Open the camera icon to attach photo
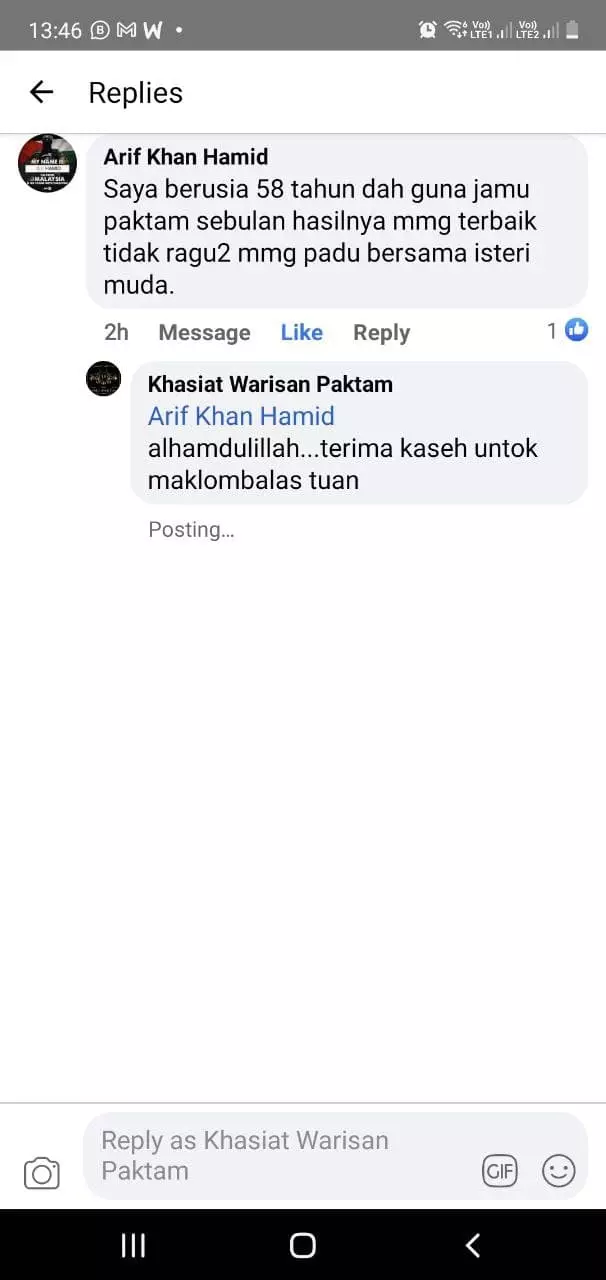The width and height of the screenshot is (606, 1280). (42, 1173)
